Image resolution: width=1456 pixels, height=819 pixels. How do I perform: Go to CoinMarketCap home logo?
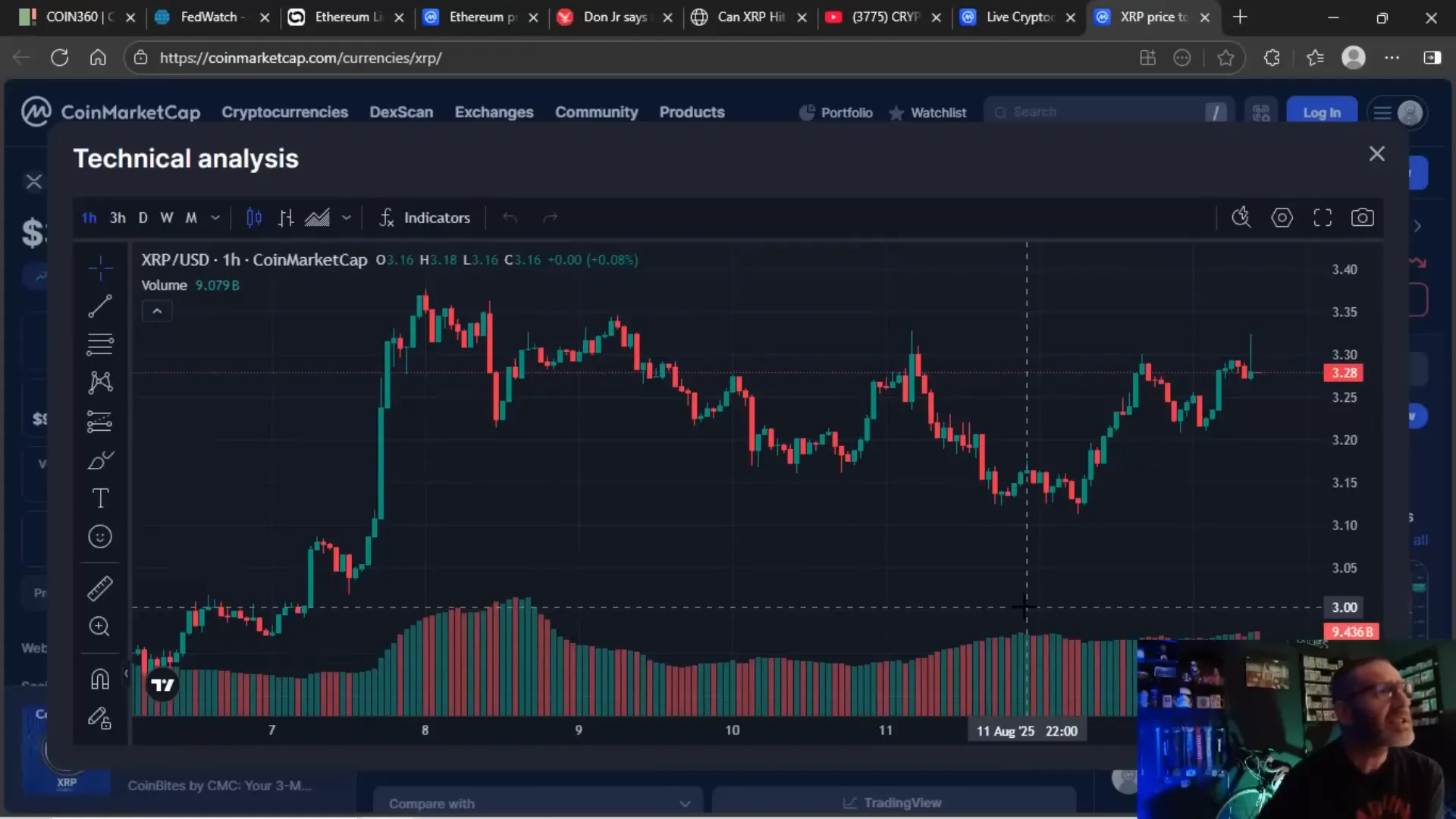click(111, 112)
